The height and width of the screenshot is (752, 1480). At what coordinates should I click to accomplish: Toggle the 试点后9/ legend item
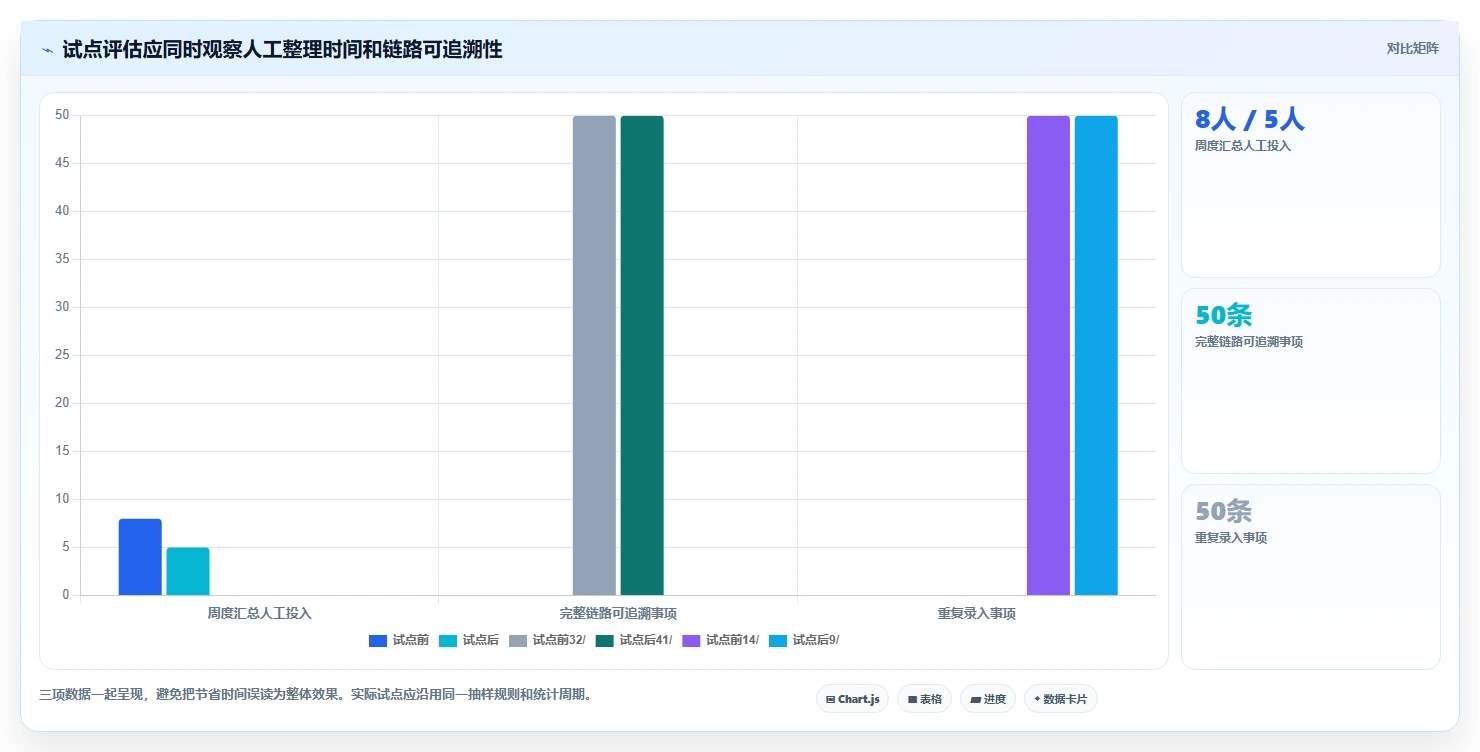coord(804,640)
